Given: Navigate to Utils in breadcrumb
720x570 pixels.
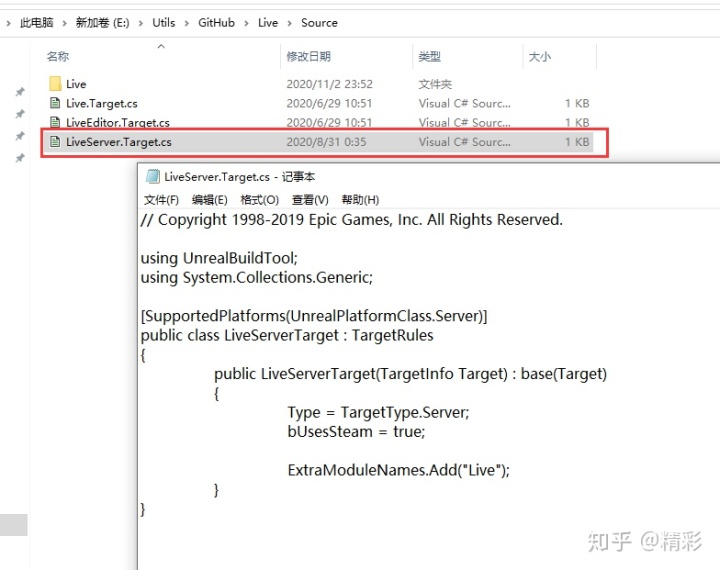Looking at the screenshot, I should tap(163, 23).
